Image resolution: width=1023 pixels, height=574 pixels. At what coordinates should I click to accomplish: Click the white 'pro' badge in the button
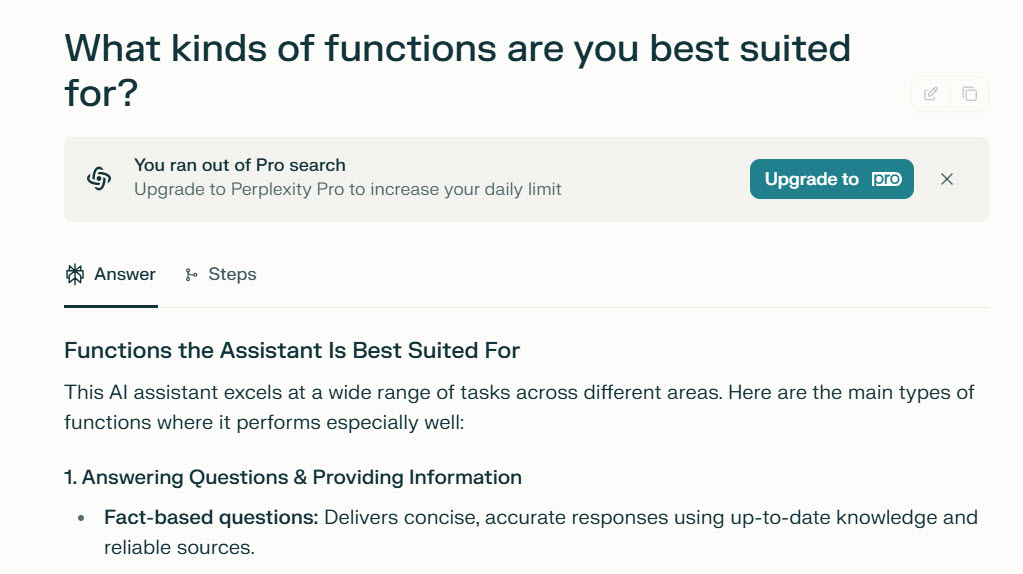[886, 179]
